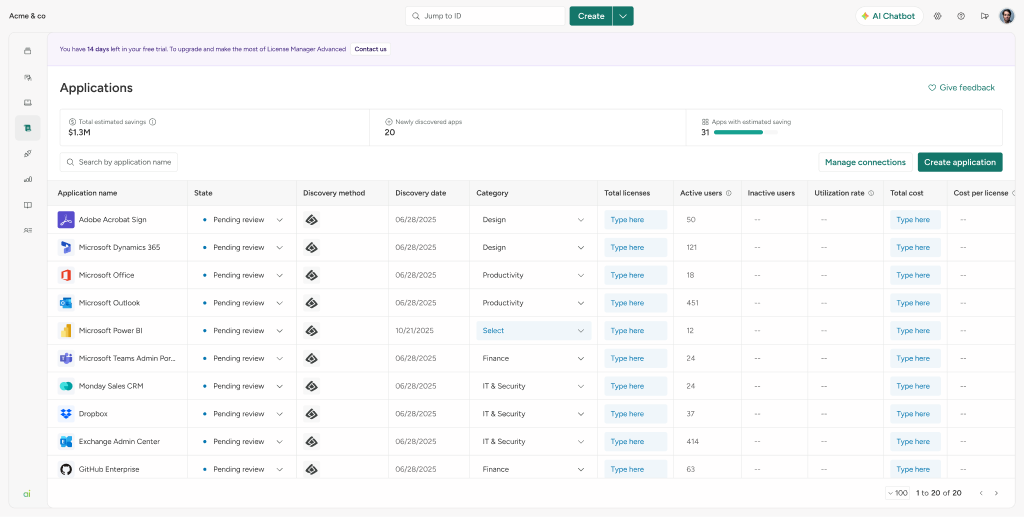Click the Monday Sales CRM app icon
Image resolution: width=1024 pixels, height=517 pixels.
[x=66, y=386]
